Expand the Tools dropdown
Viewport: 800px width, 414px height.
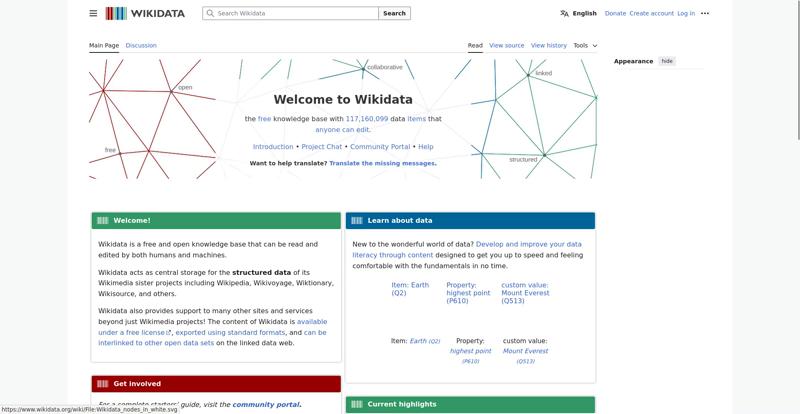(x=585, y=45)
